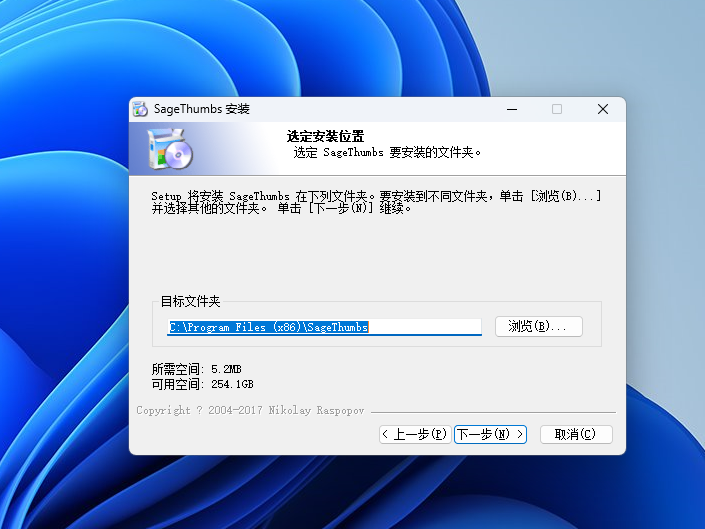
Task: Minimize the SageThumbs installer window
Action: 512,109
